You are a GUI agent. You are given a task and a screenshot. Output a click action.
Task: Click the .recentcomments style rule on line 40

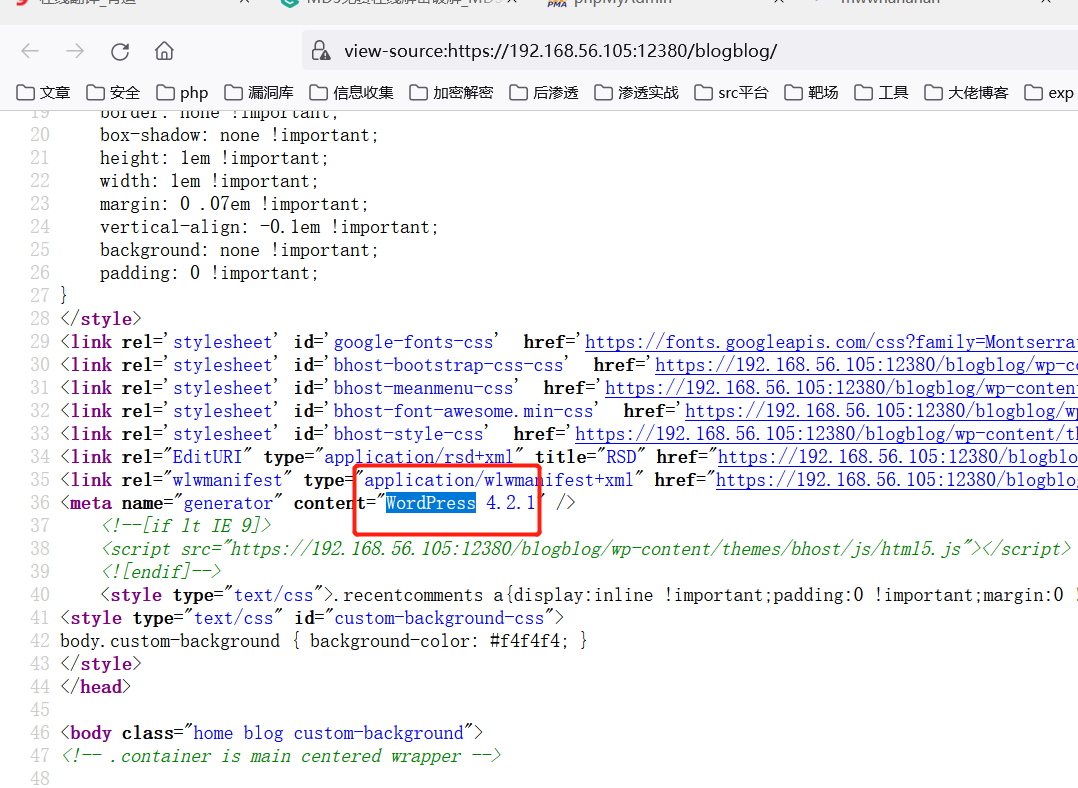[703, 595]
